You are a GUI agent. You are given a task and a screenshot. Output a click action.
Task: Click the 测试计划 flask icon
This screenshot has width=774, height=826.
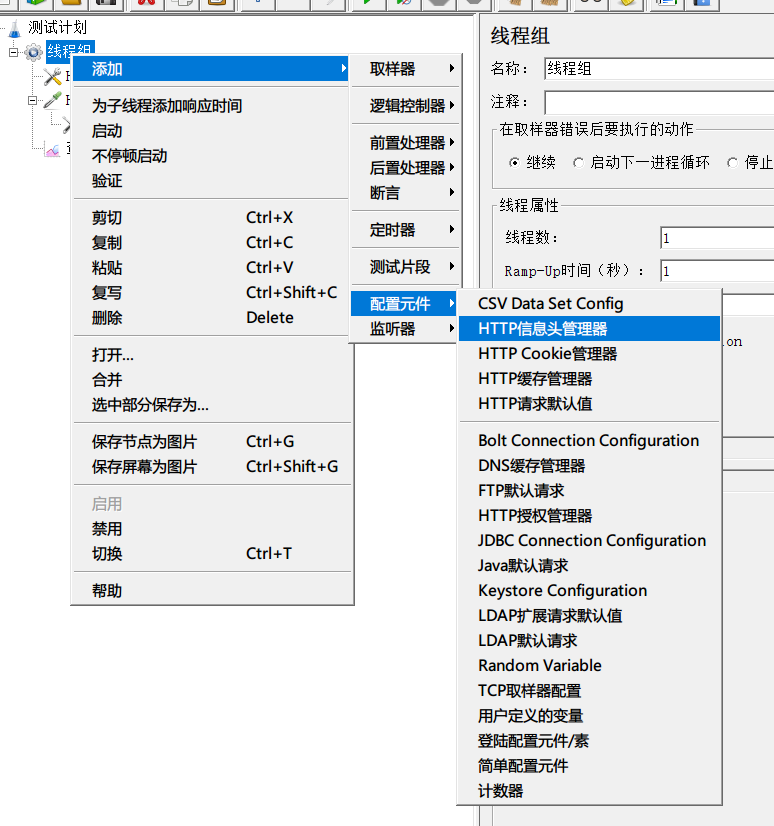(15, 28)
